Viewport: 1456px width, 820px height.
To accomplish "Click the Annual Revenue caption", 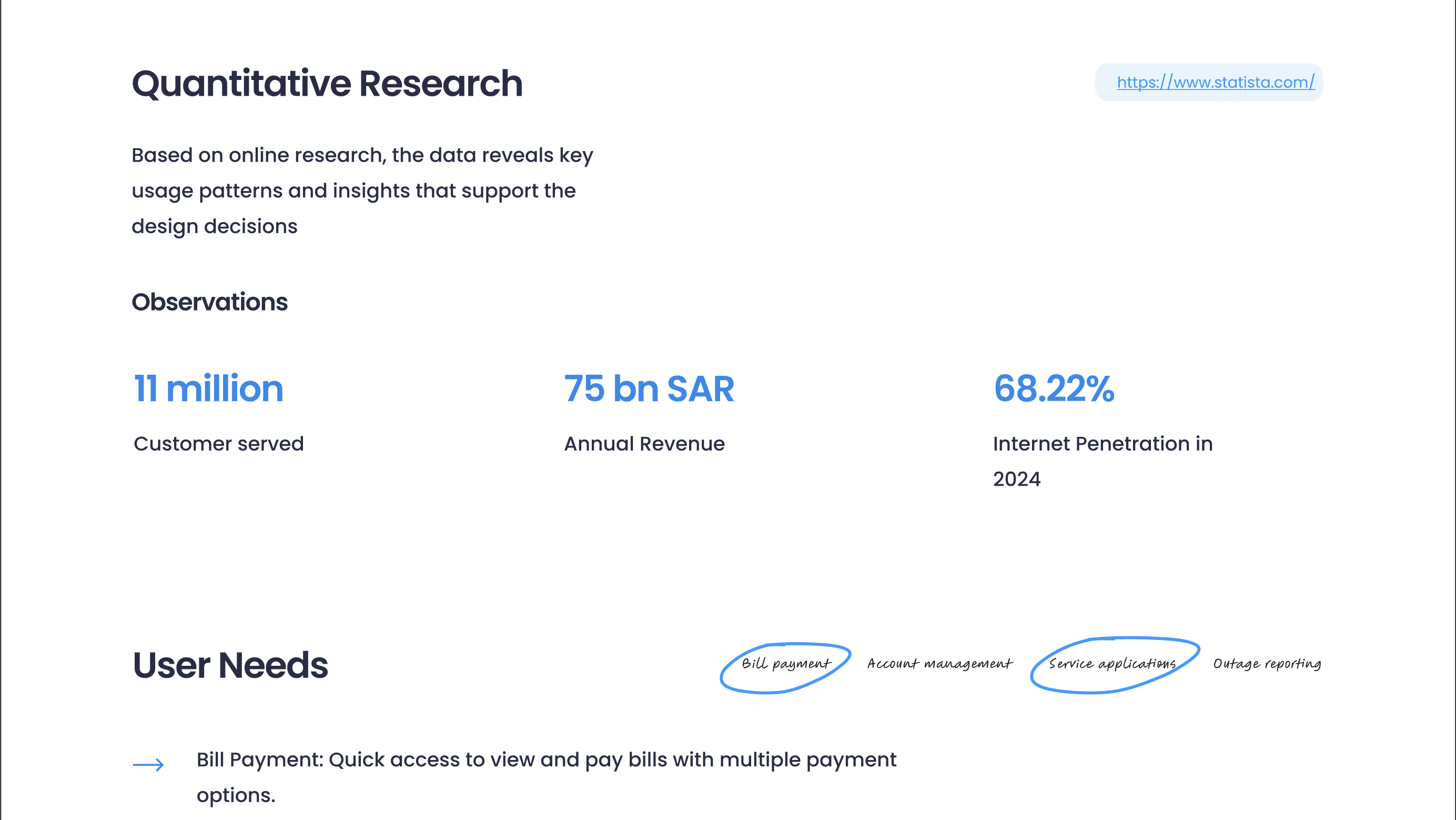I will point(644,444).
